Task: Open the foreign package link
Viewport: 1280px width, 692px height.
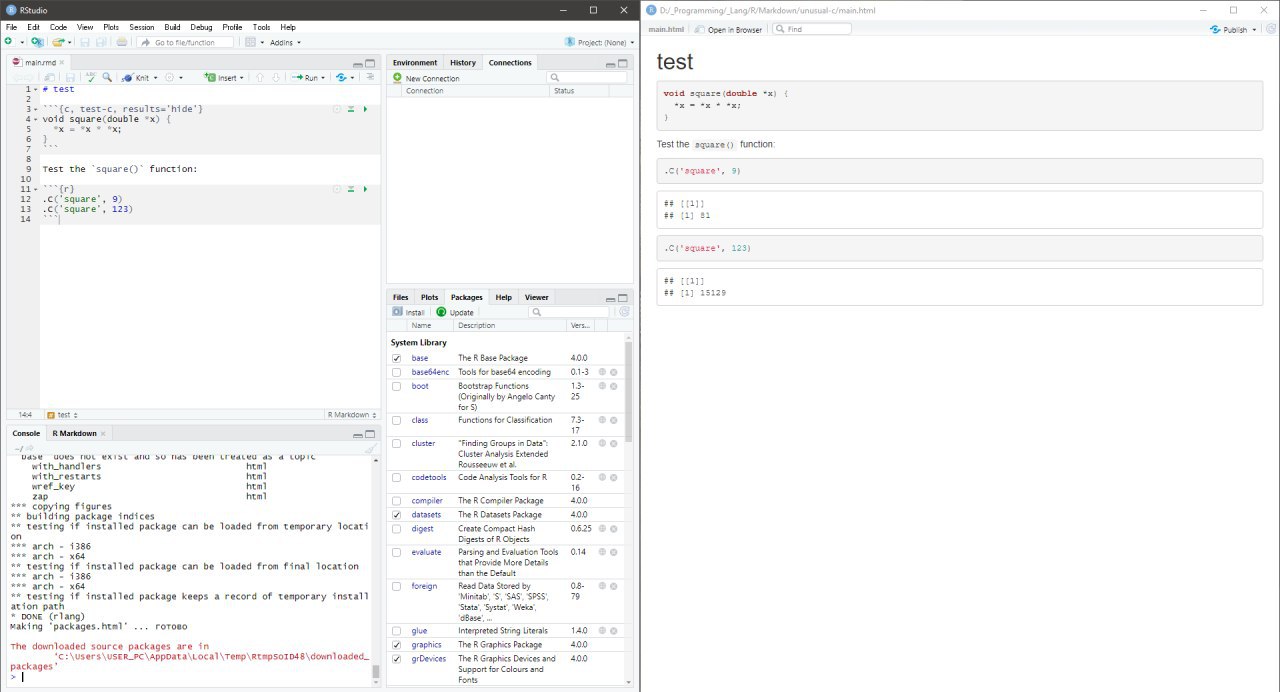Action: (x=424, y=586)
